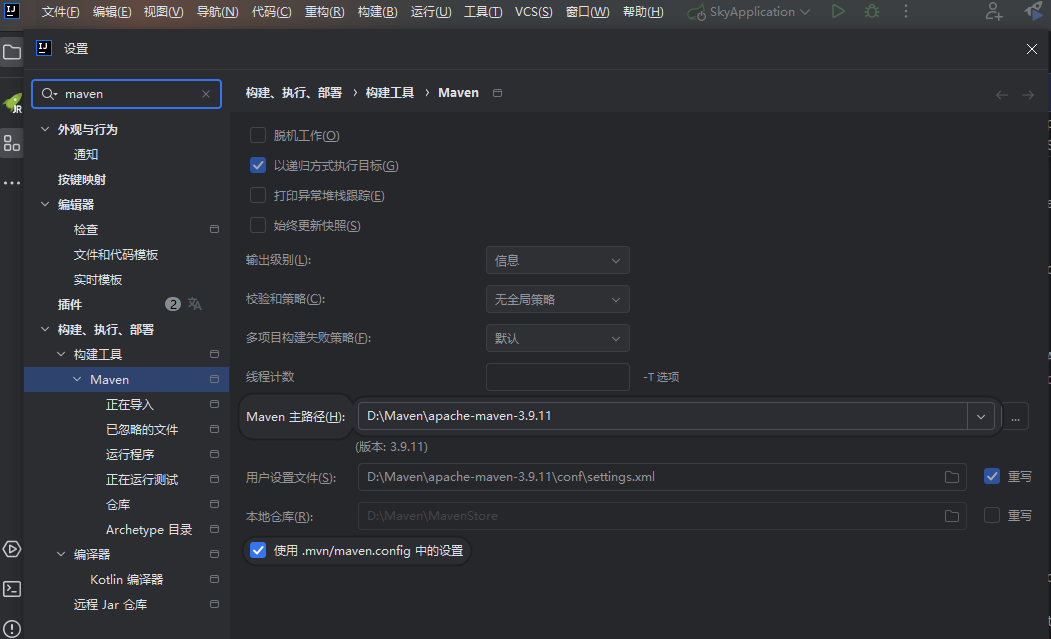Open the more tool windows ellipsis
The height and width of the screenshot is (639, 1051).
click(x=12, y=182)
